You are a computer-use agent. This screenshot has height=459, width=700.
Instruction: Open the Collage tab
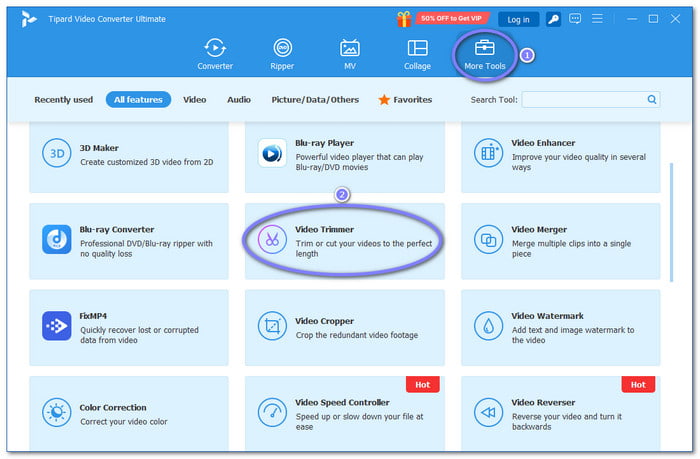(417, 53)
